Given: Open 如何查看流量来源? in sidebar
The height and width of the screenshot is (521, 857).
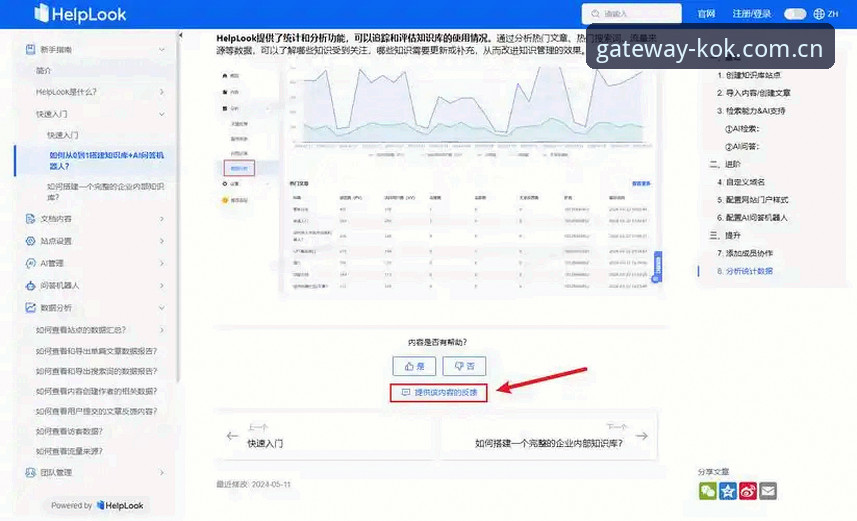Looking at the screenshot, I should pos(69,452).
